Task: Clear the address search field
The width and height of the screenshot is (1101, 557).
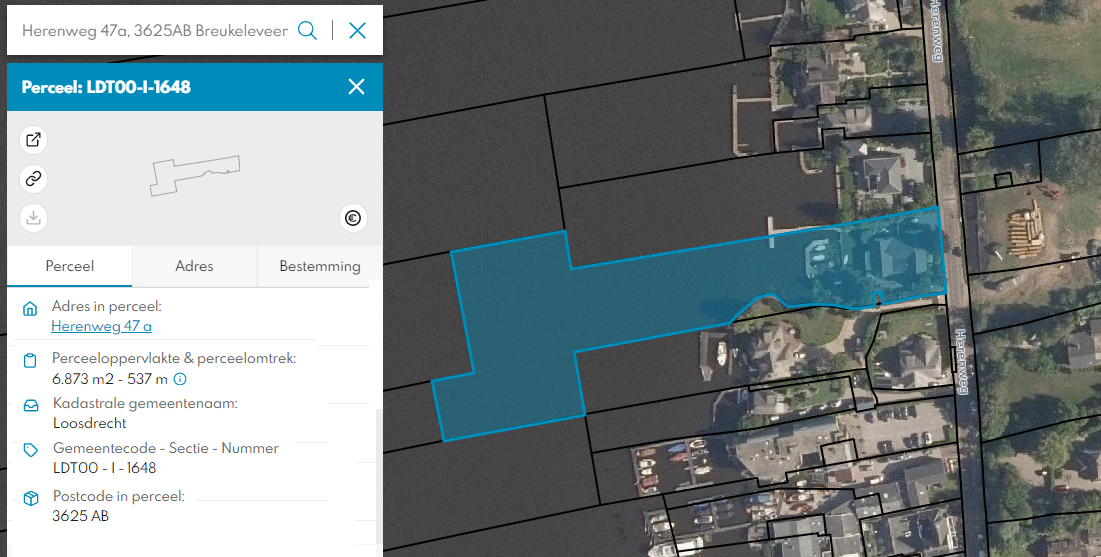Action: 357,30
